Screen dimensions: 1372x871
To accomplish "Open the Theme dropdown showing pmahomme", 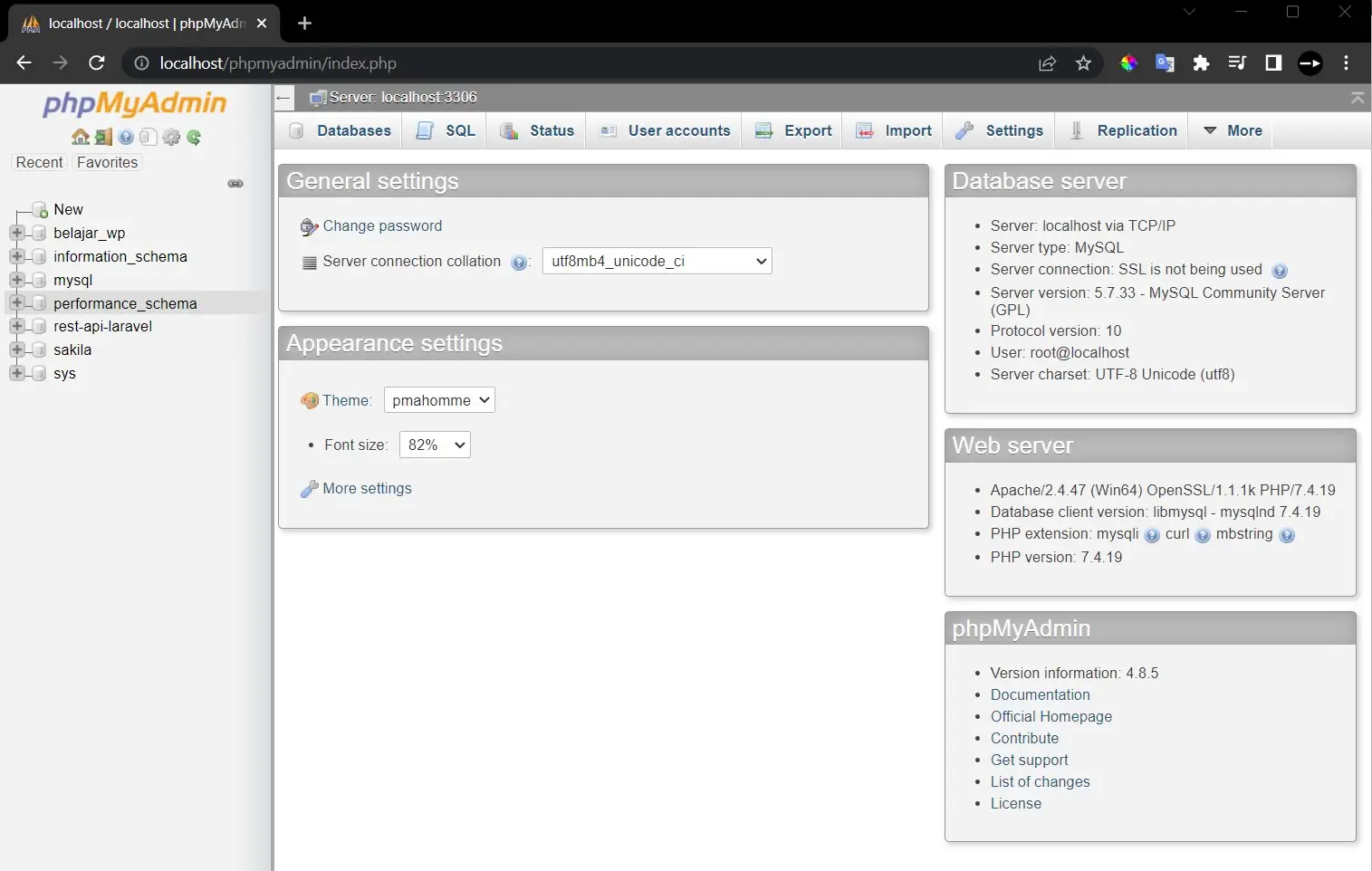I will pyautogui.click(x=439, y=400).
